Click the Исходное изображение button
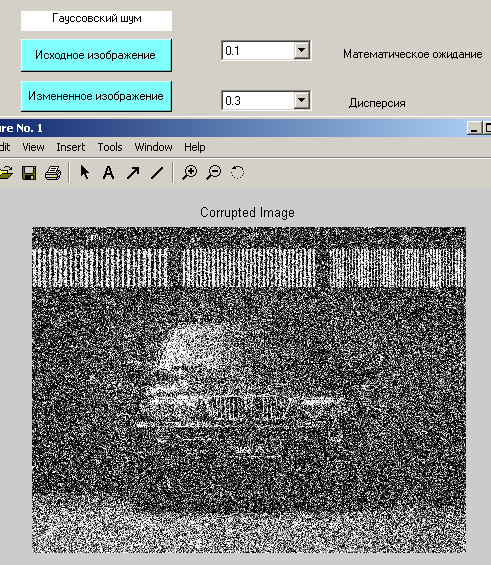Image resolution: width=491 pixels, height=565 pixels. click(x=96, y=55)
